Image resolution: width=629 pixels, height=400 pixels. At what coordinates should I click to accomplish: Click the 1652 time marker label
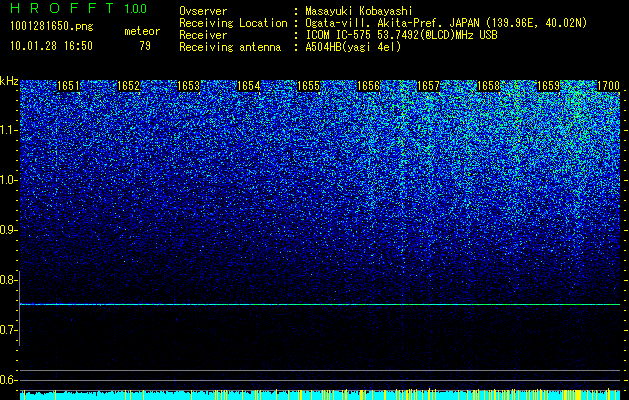[x=128, y=86]
